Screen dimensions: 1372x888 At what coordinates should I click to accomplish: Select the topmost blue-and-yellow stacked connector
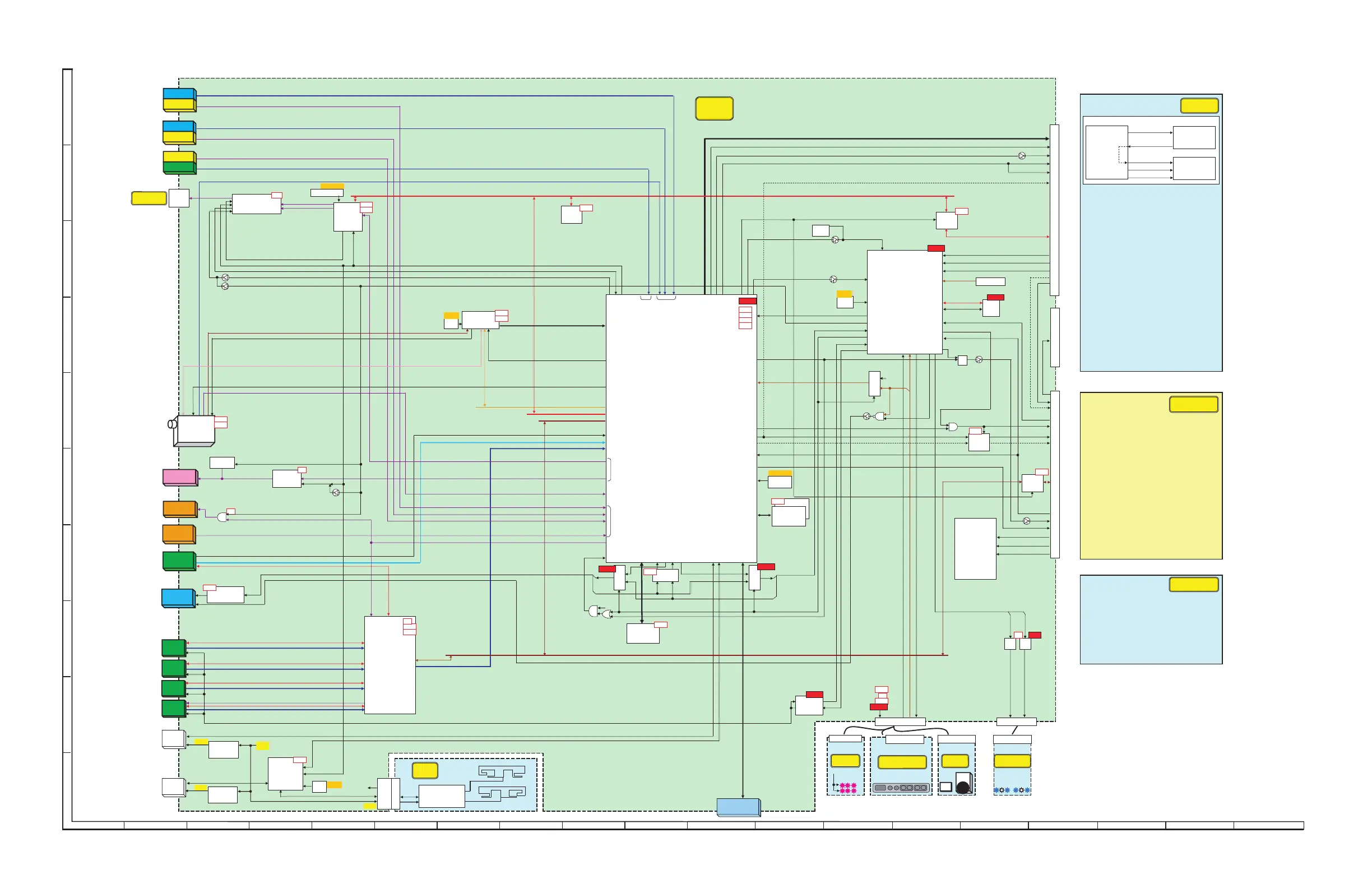click(x=179, y=99)
